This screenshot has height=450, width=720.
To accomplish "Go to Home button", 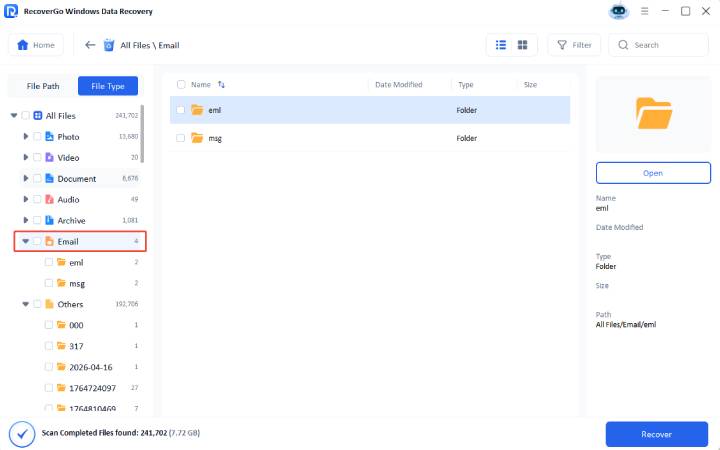I will pyautogui.click(x=36, y=45).
